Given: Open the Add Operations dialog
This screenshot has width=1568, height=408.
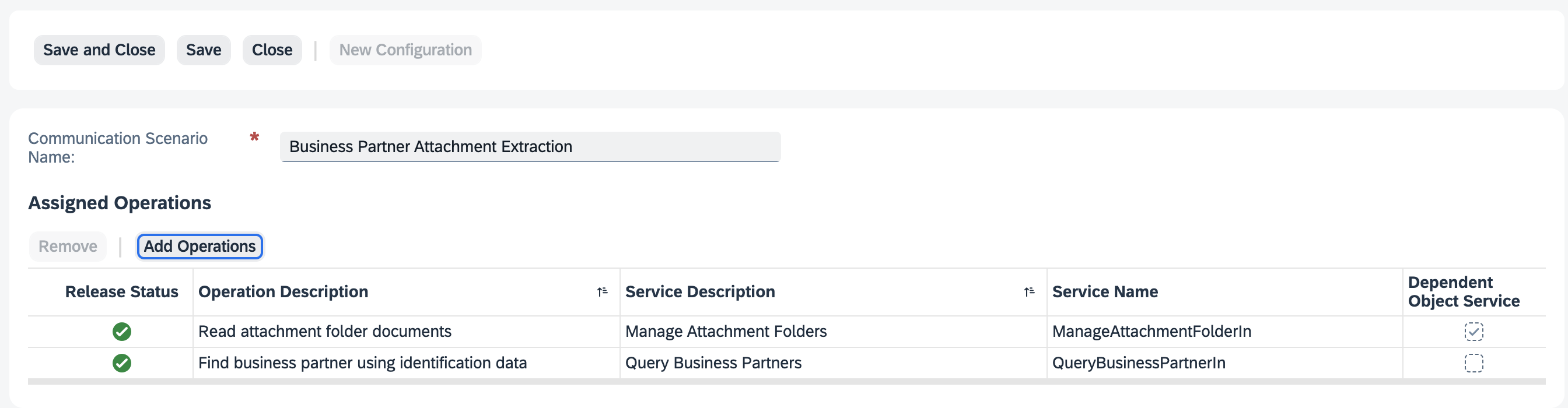Looking at the screenshot, I should coord(199,247).
